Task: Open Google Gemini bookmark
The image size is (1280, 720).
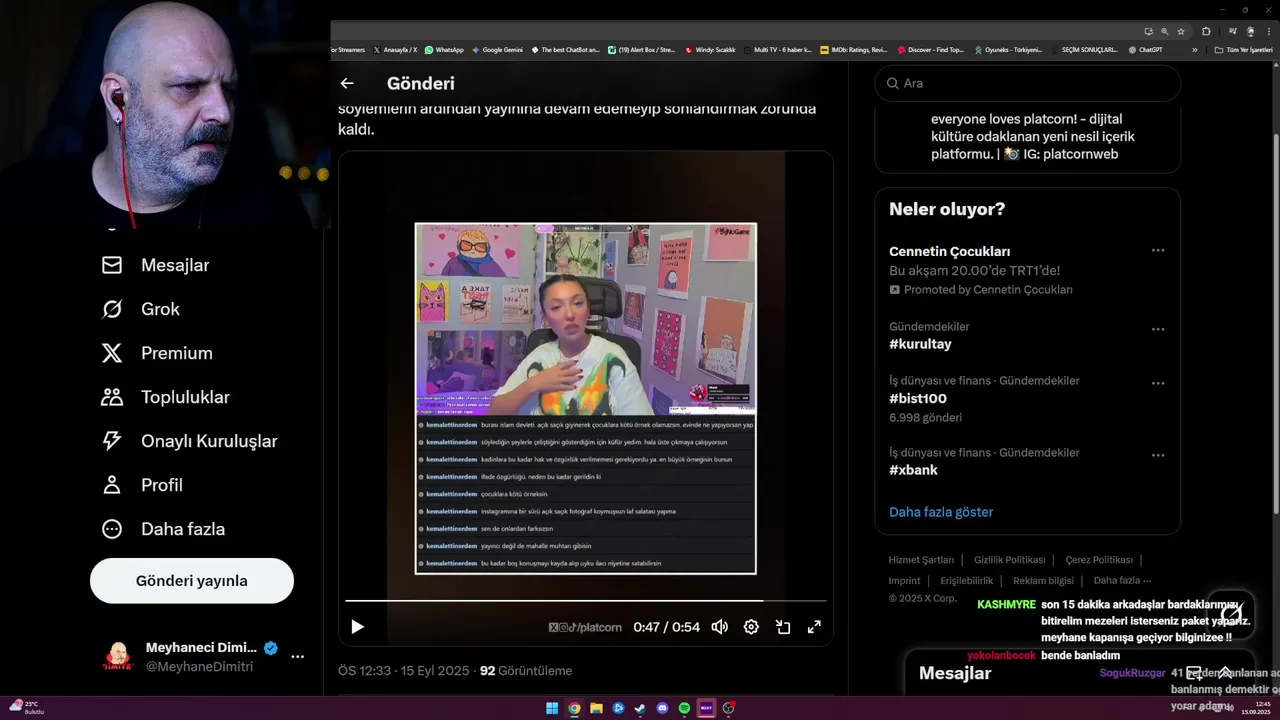Action: coord(497,49)
